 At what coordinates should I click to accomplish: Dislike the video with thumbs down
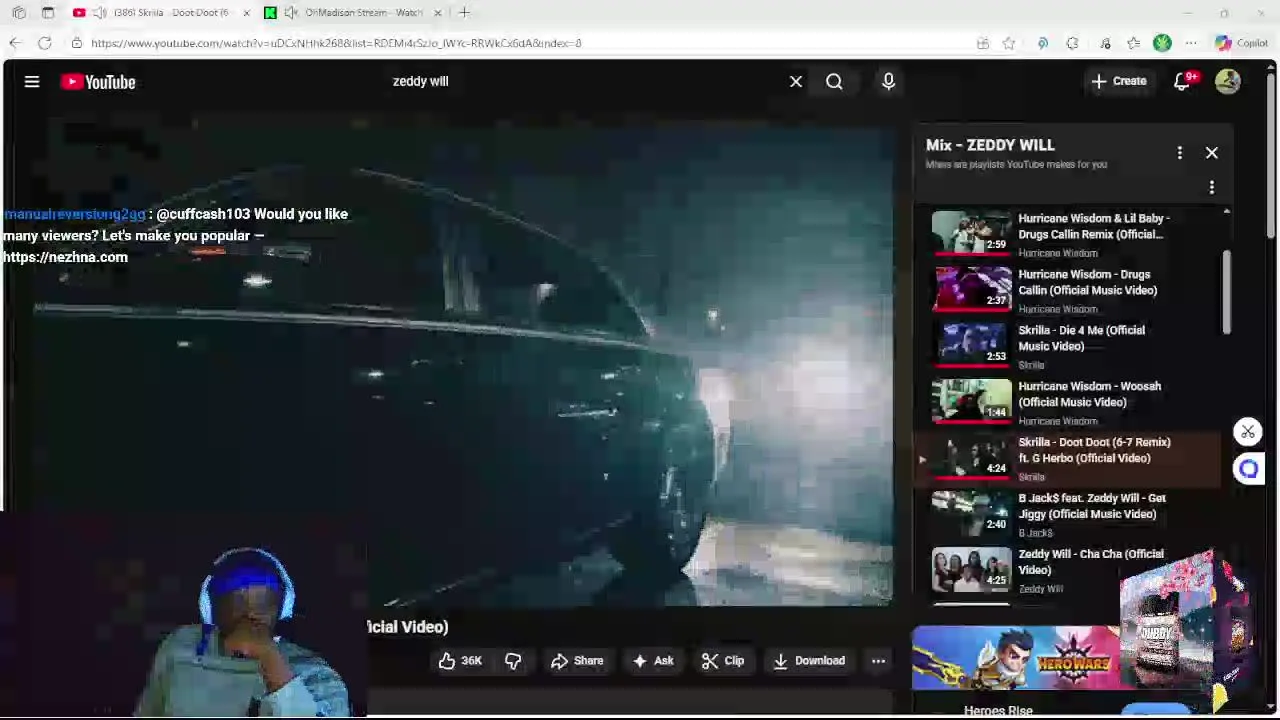pos(513,661)
